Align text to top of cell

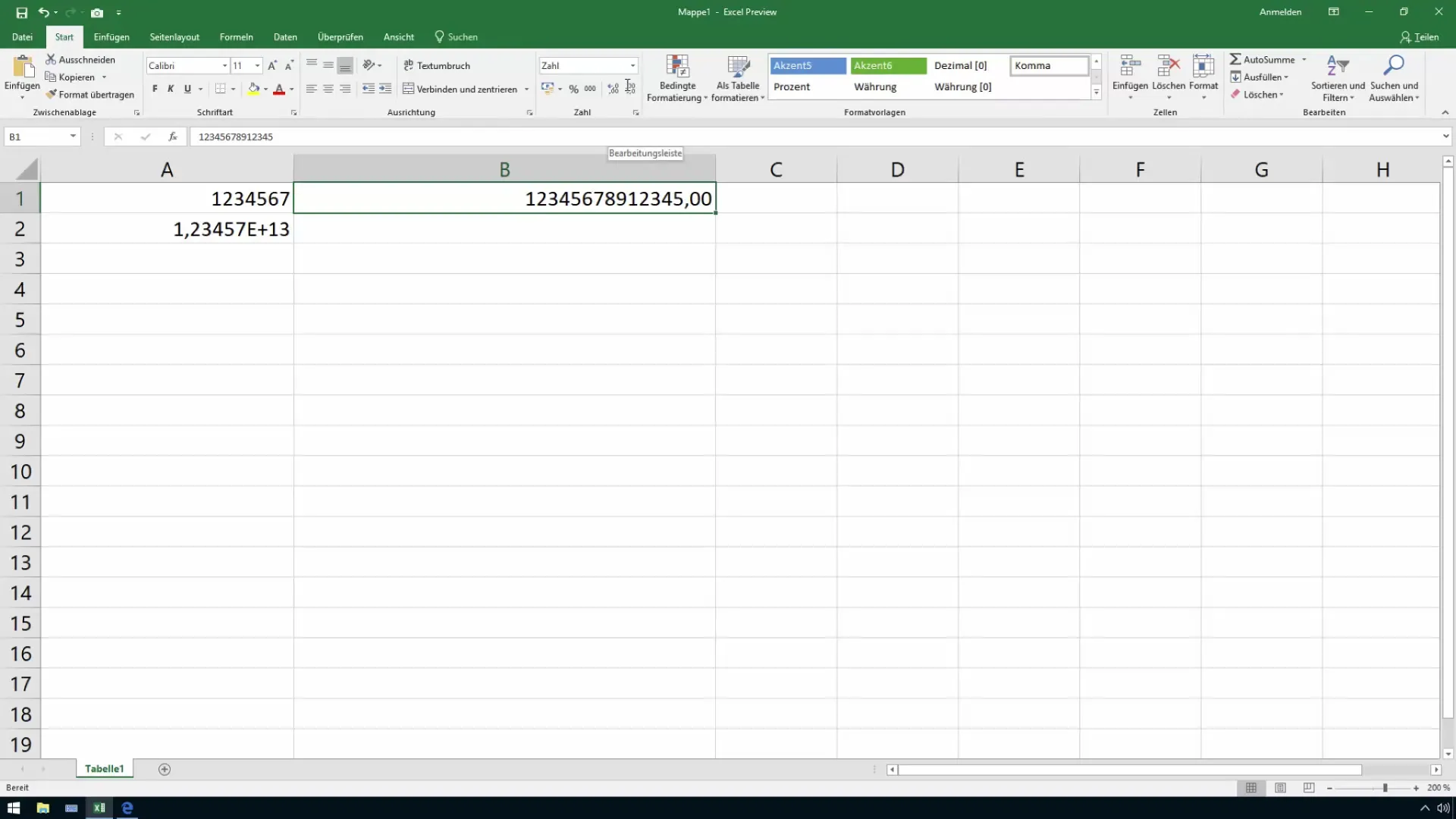[312, 65]
